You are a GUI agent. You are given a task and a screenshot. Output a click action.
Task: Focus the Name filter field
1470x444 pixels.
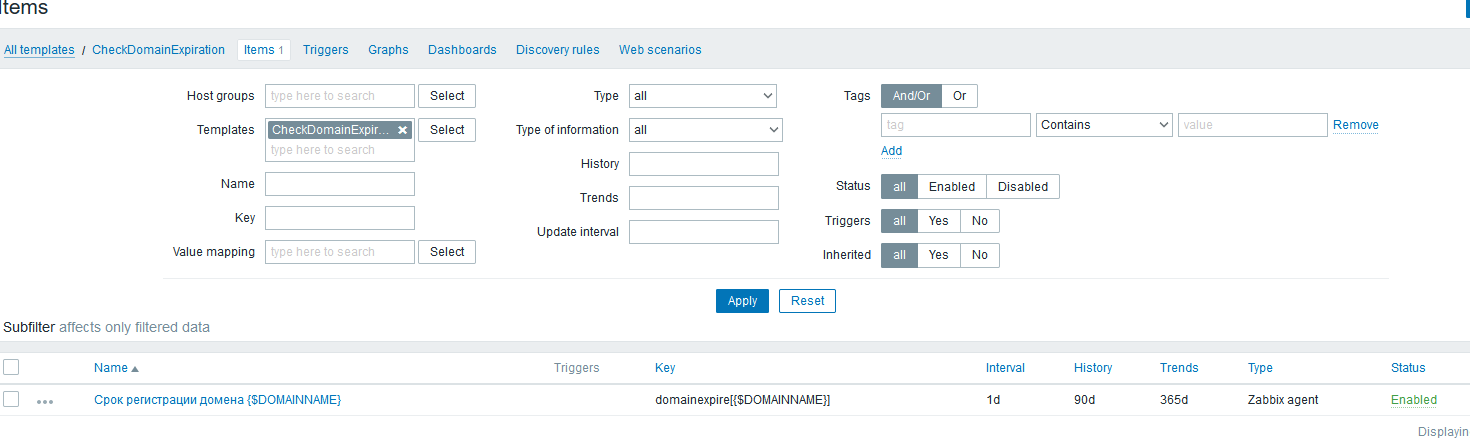point(340,184)
